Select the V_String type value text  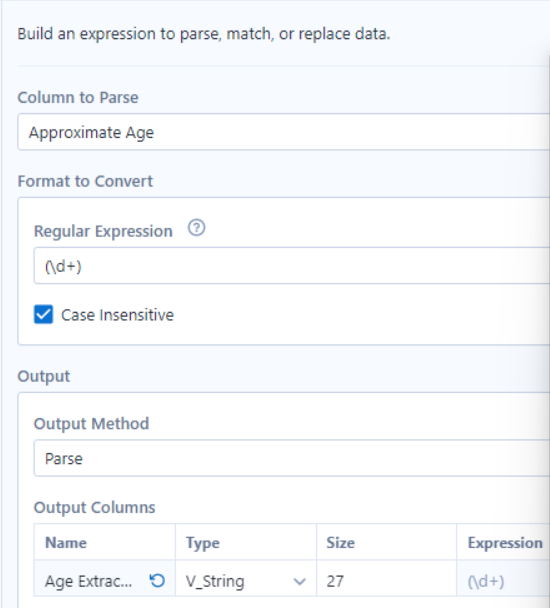coord(215,581)
